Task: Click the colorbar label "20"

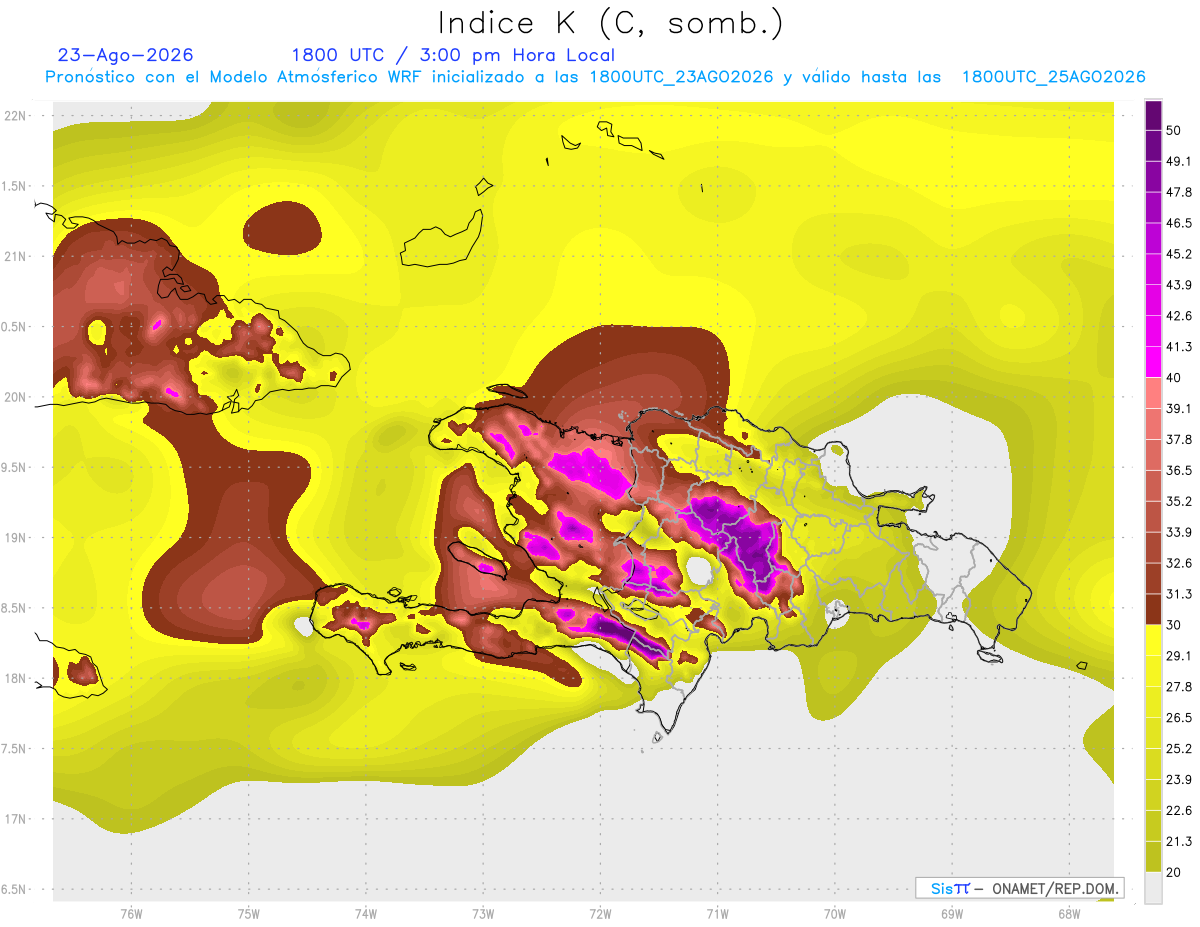Action: [1173, 872]
